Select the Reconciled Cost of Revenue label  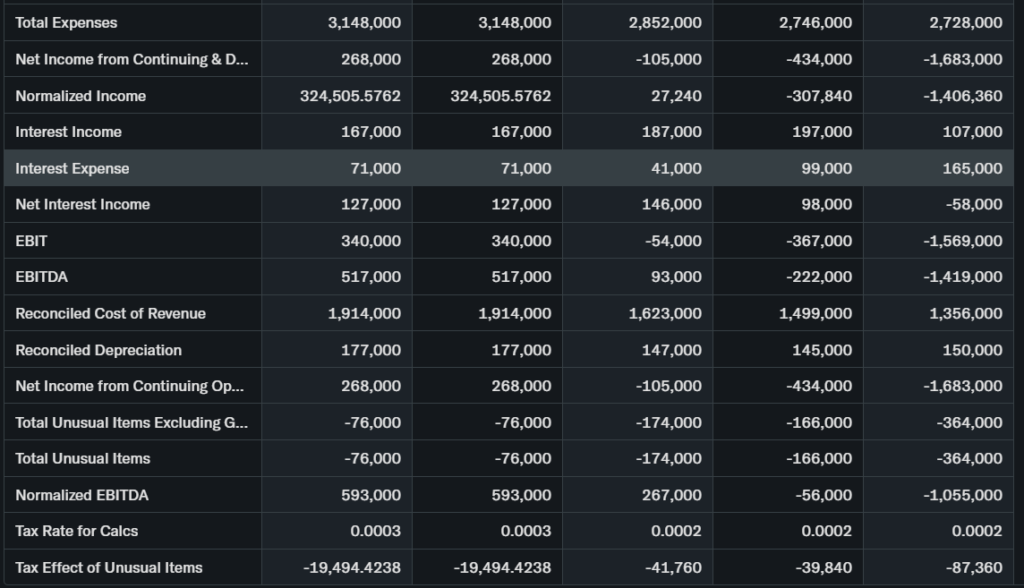[110, 313]
